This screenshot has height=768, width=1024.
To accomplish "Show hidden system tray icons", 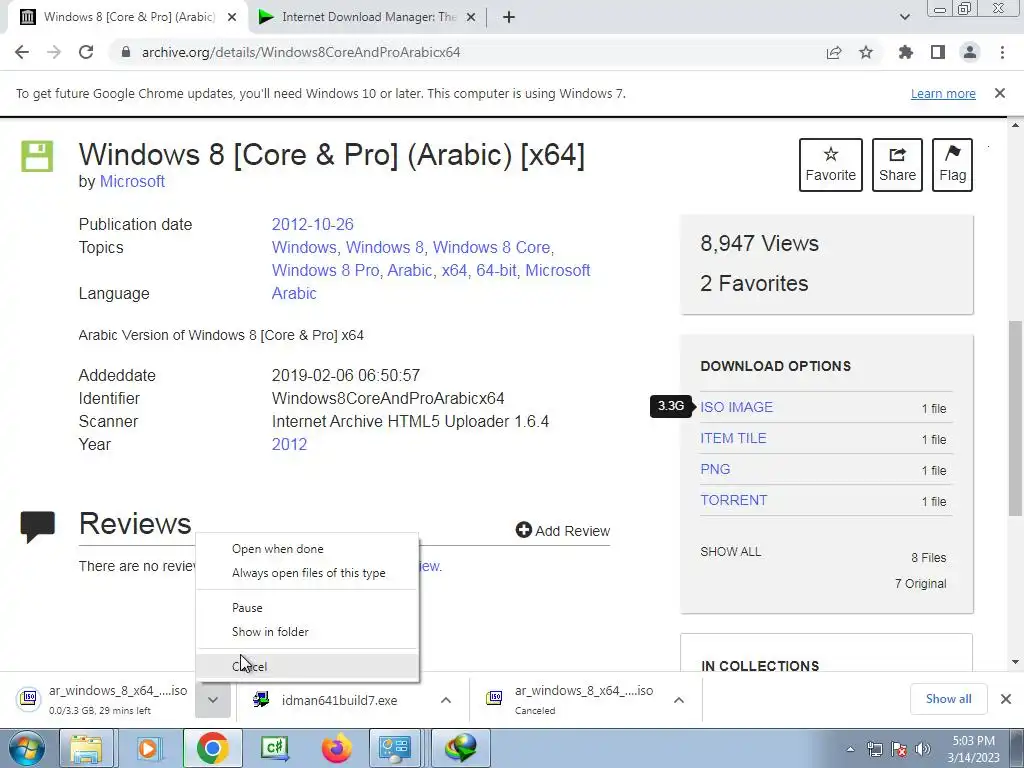I will [x=850, y=749].
